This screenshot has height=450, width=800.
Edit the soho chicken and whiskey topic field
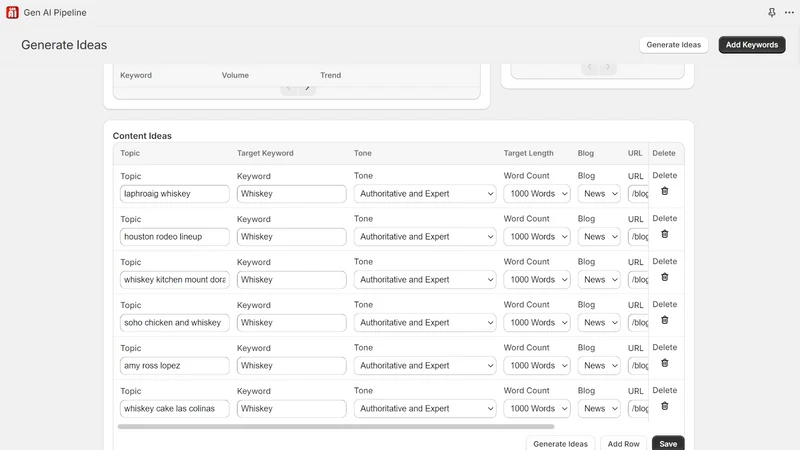(x=174, y=322)
